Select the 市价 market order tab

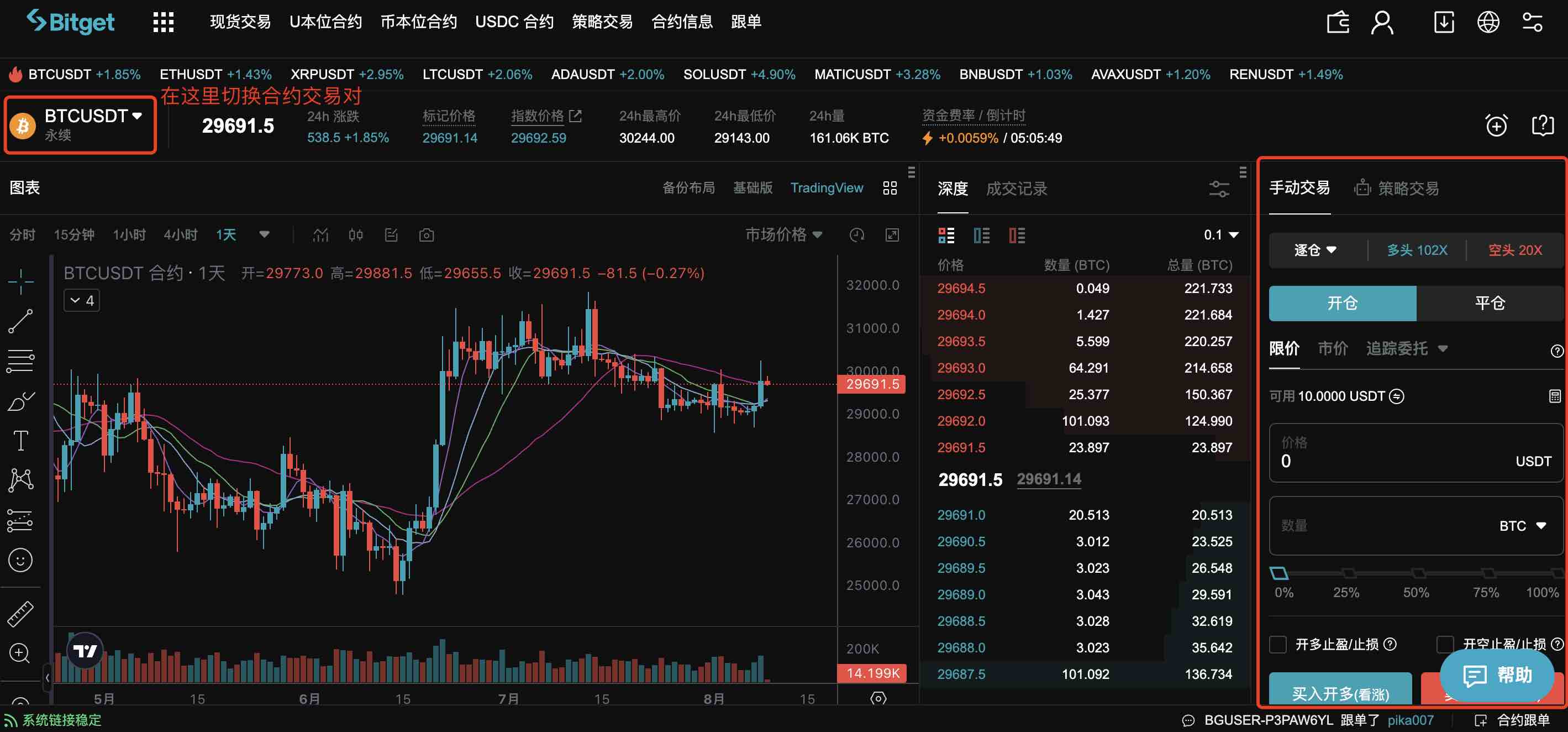[x=1333, y=348]
